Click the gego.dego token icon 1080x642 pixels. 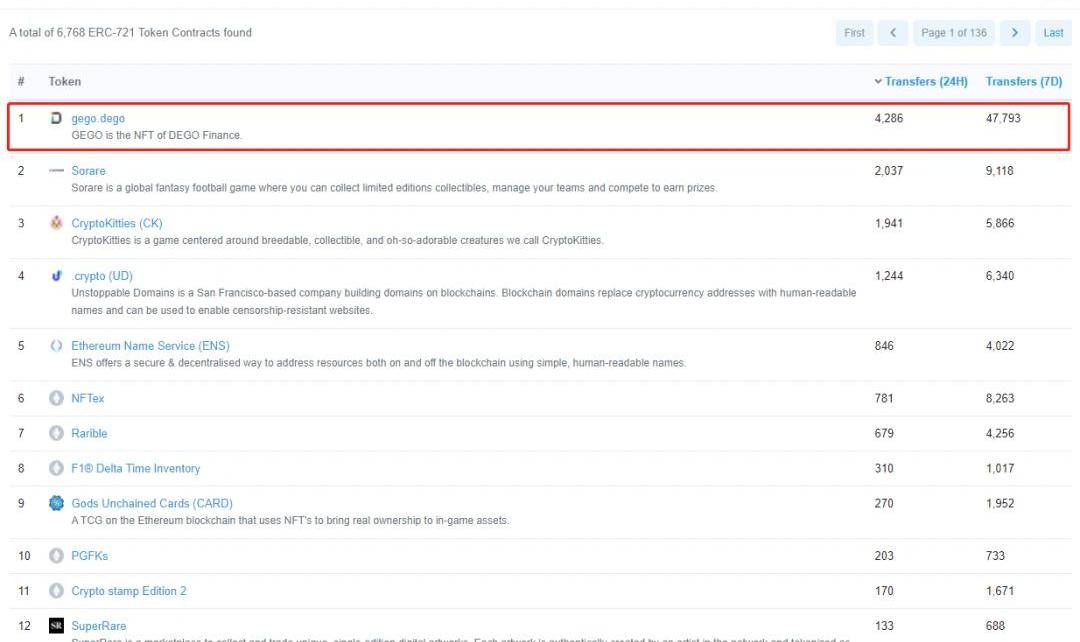56,118
